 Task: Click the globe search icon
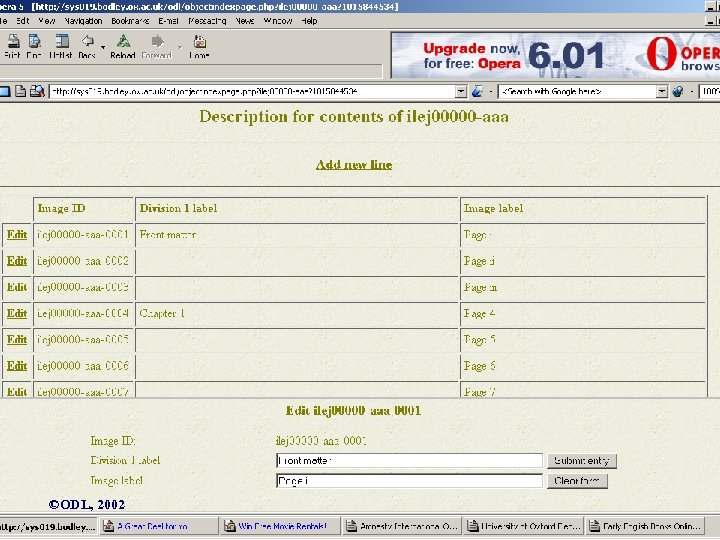(678, 91)
